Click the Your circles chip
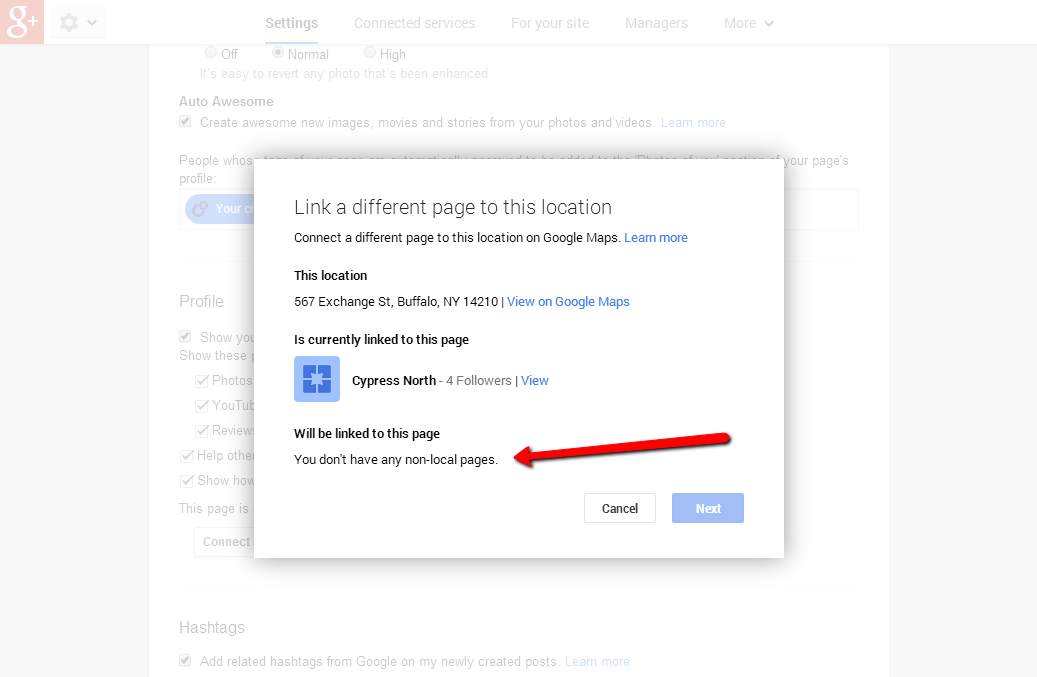Viewport: 1037px width, 677px height. pos(220,209)
